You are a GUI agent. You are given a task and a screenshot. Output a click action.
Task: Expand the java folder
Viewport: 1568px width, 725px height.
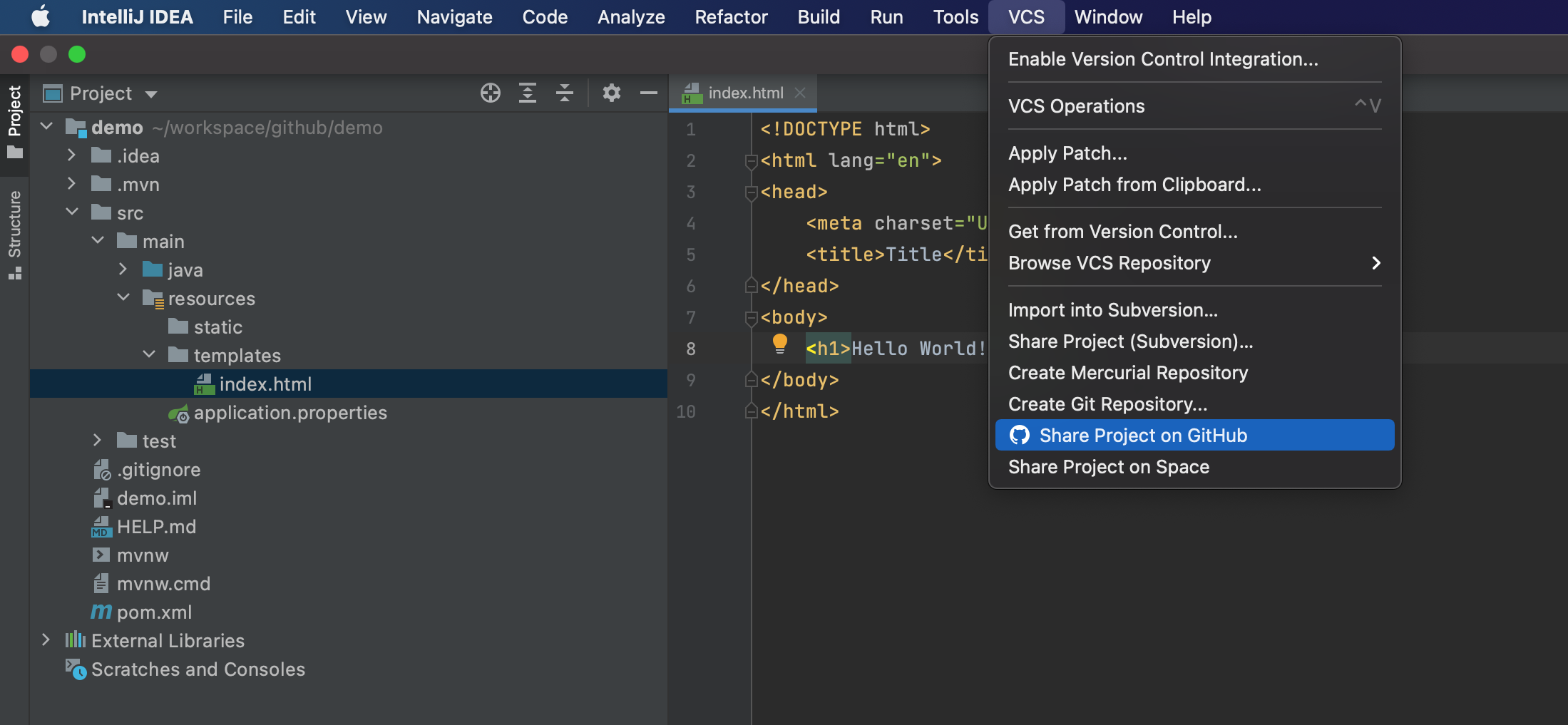pos(123,269)
